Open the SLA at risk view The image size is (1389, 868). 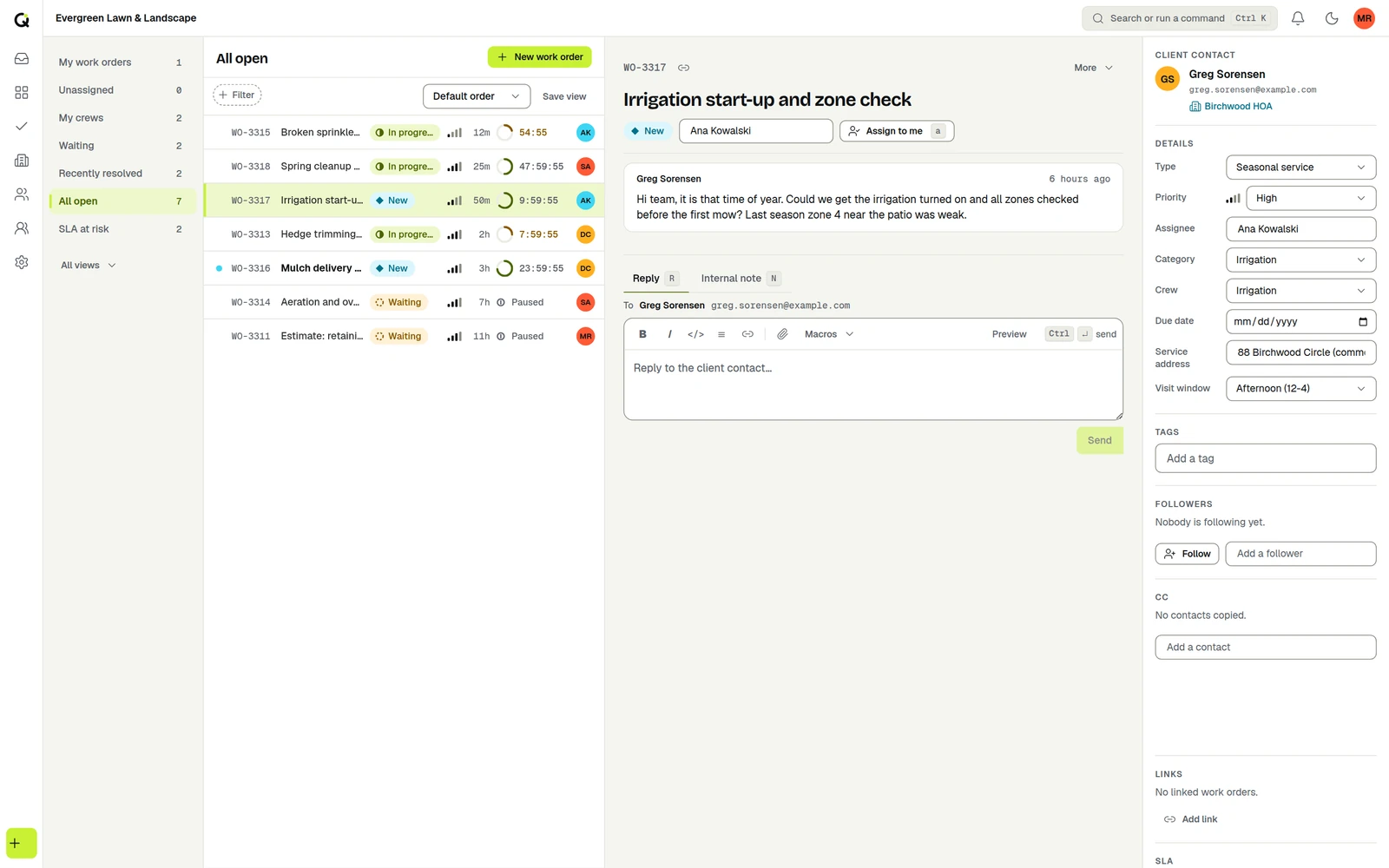tap(122, 229)
